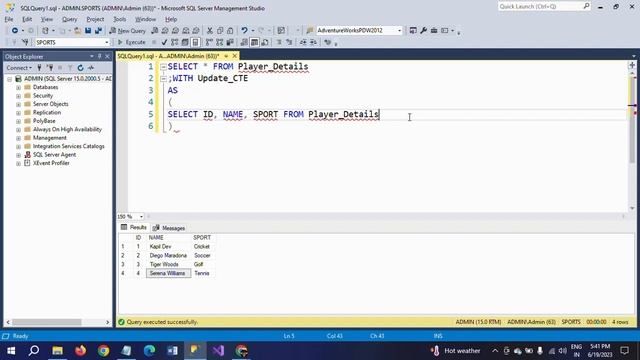640x360 pixels.
Task: Switch to the Results tab
Action: tap(133, 227)
